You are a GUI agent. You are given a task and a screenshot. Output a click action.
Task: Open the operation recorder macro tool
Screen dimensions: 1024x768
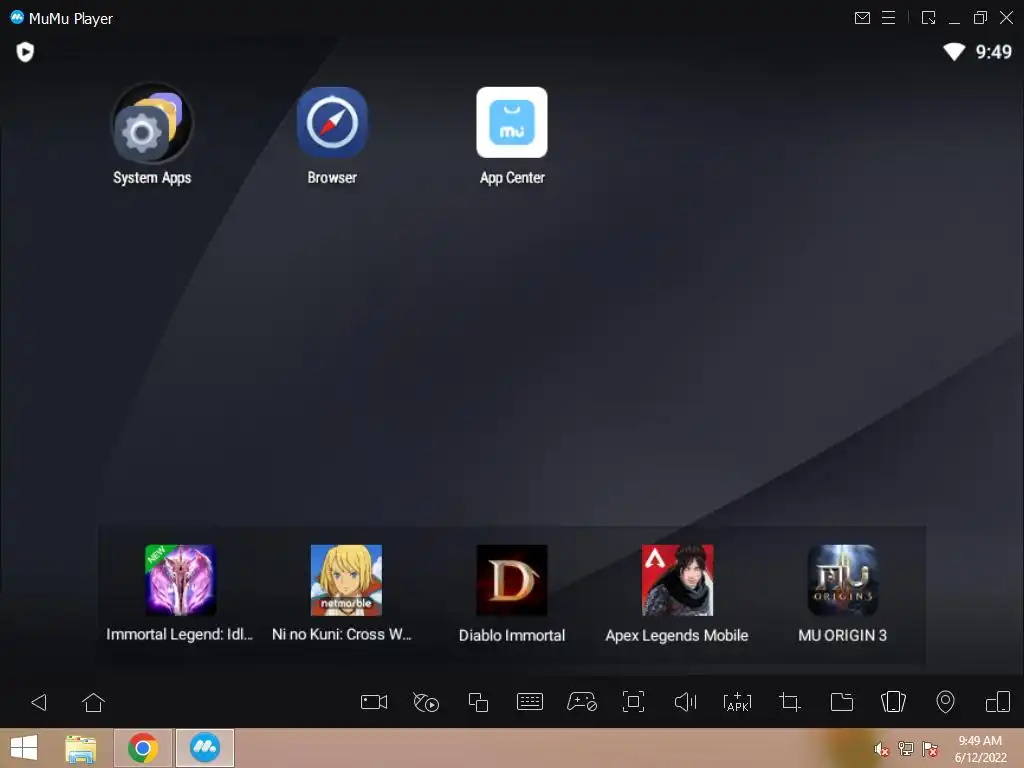pyautogui.click(x=426, y=702)
